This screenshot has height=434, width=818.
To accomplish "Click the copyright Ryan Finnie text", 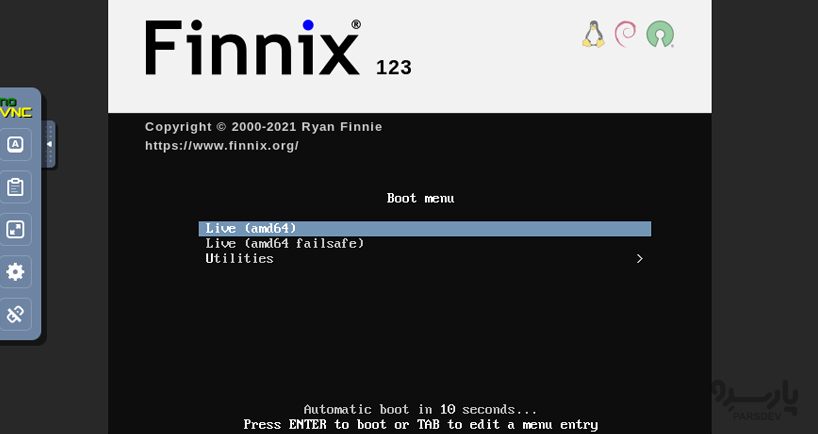I will tap(263, 127).
